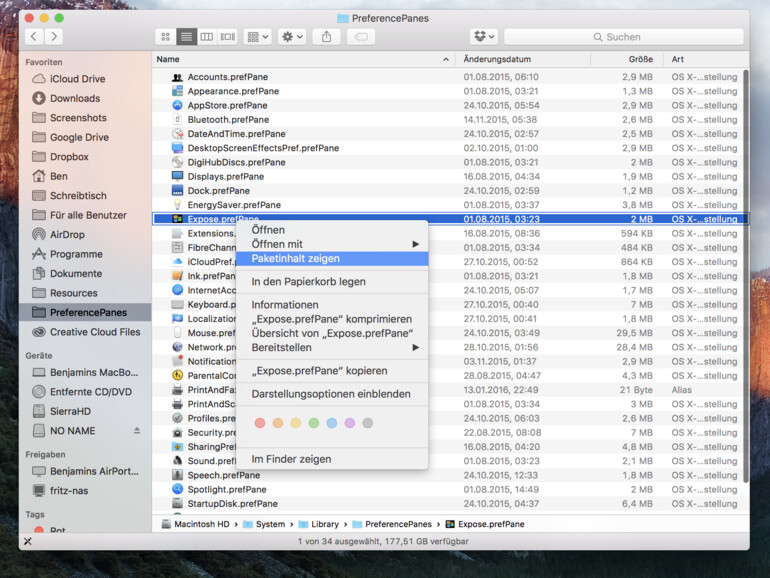Apply the red tag color dot
The height and width of the screenshot is (578, 770).
point(260,423)
